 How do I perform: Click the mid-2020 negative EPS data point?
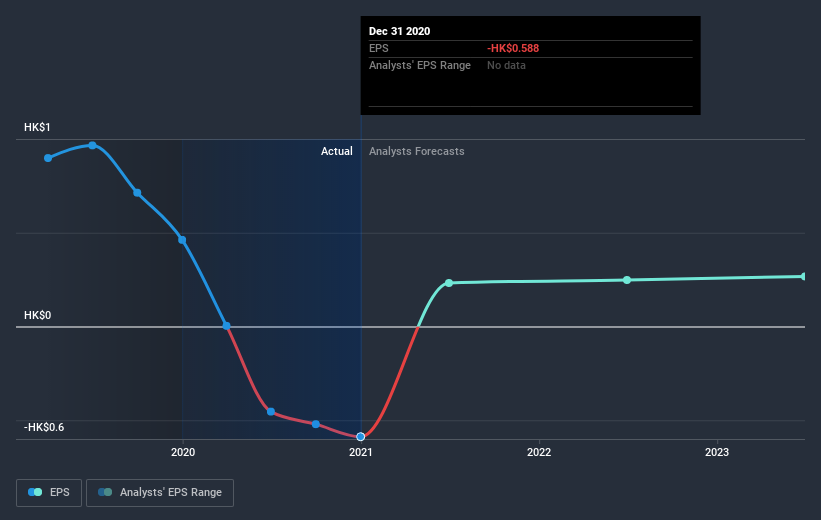pos(271,412)
